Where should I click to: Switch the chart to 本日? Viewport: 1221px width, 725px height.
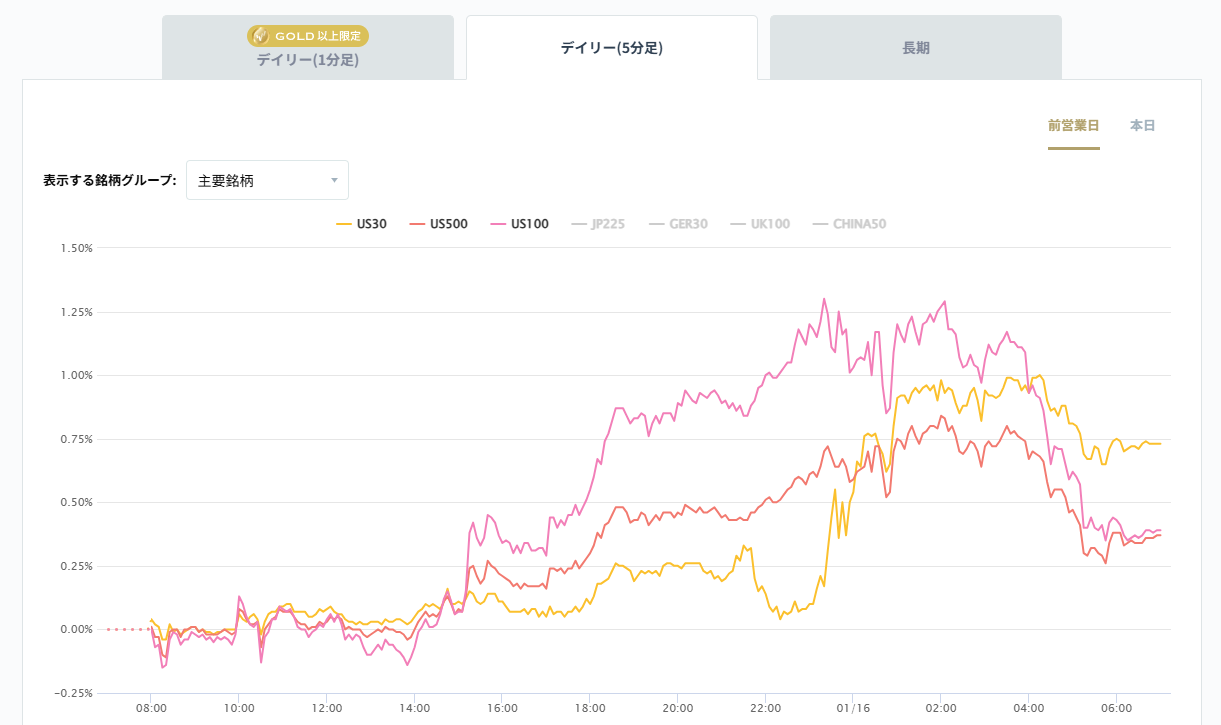pos(1142,126)
